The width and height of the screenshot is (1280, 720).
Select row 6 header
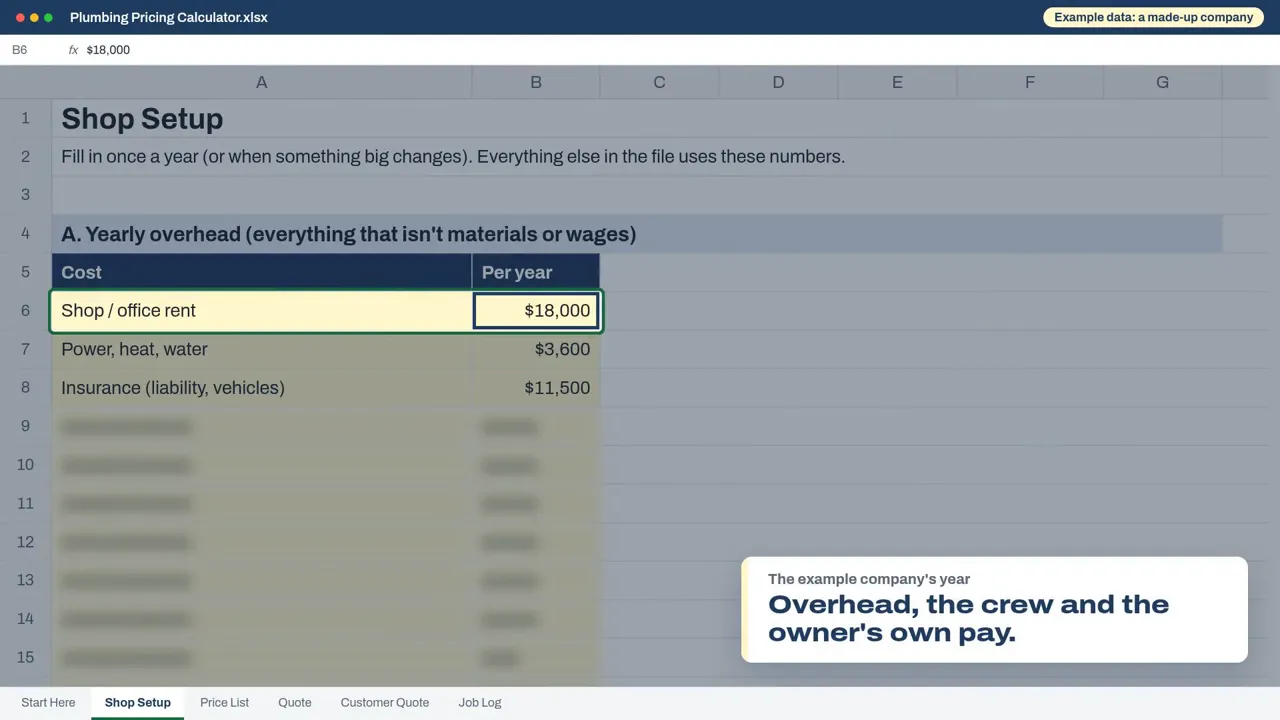tap(26, 311)
